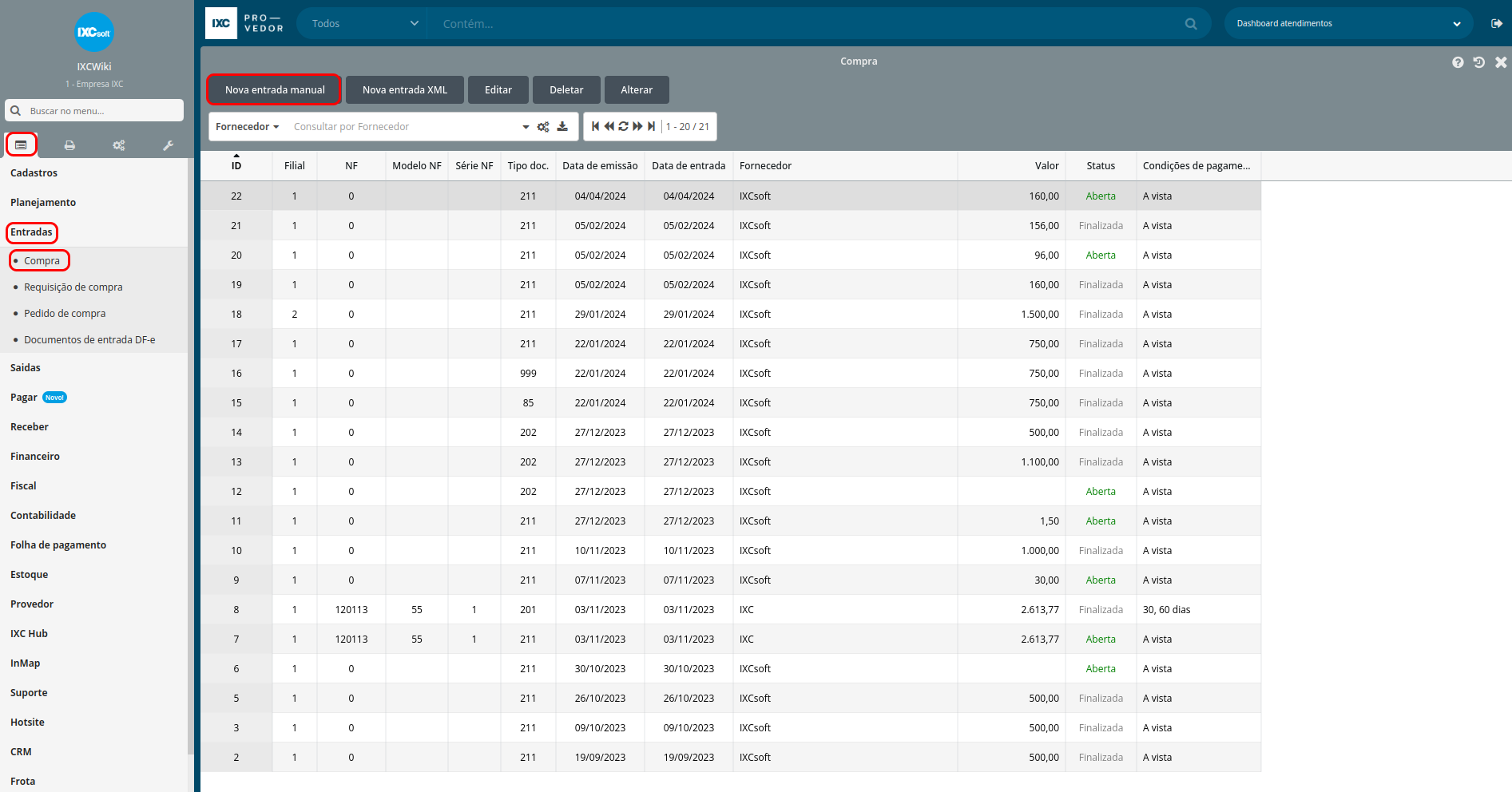Expand the Saídas menu
1512x792 pixels.
(x=25, y=368)
